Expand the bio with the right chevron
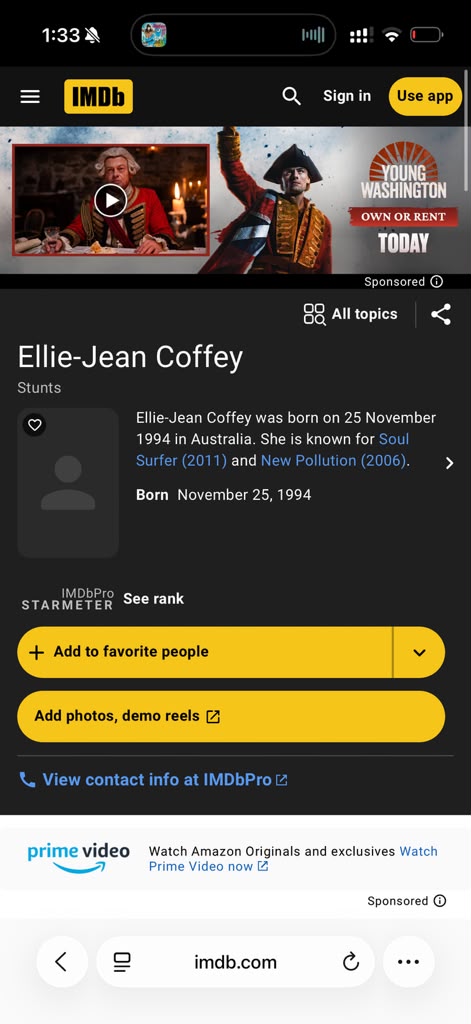This screenshot has height=1024, width=471. pos(449,463)
